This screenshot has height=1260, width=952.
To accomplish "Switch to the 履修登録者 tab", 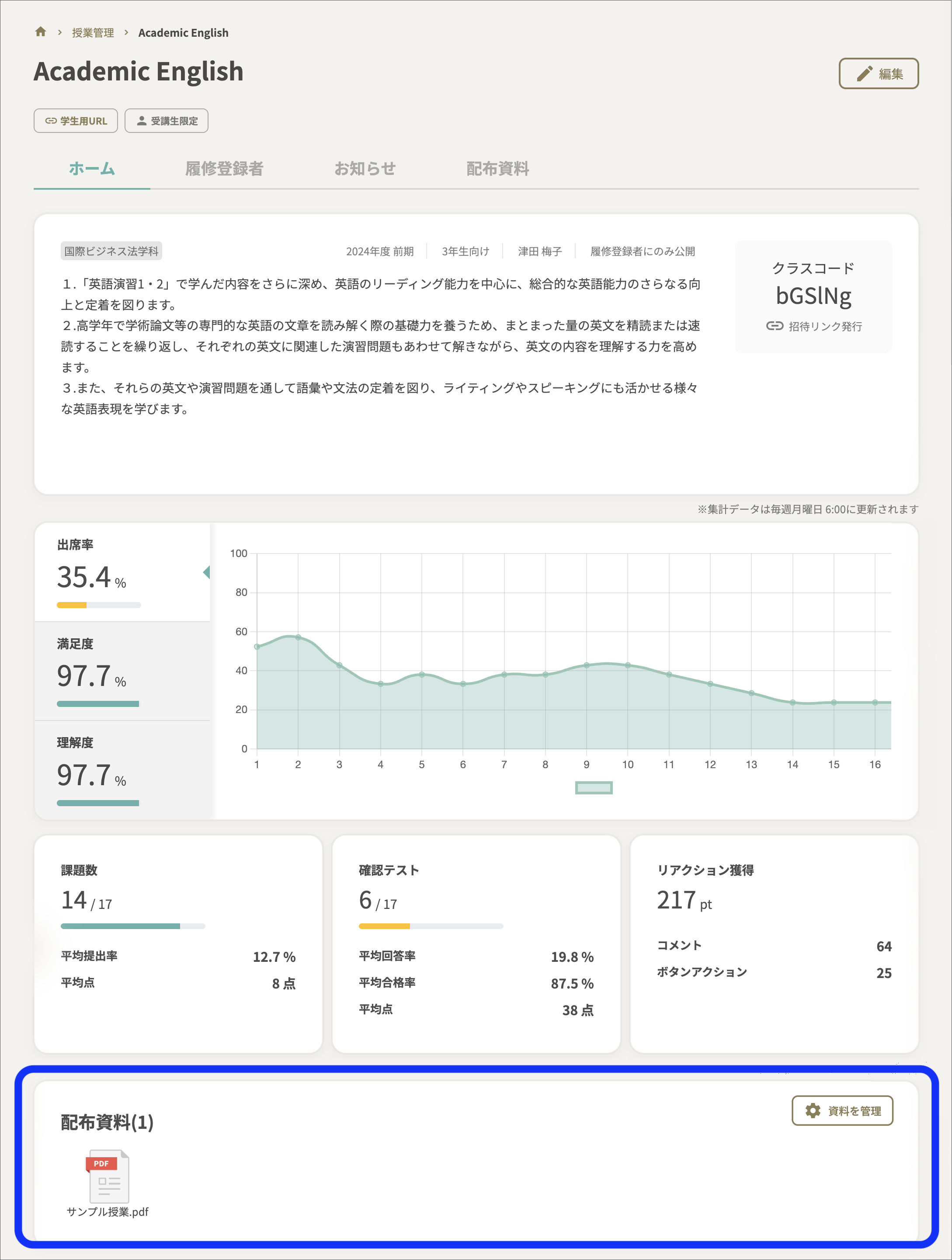I will pos(224,169).
